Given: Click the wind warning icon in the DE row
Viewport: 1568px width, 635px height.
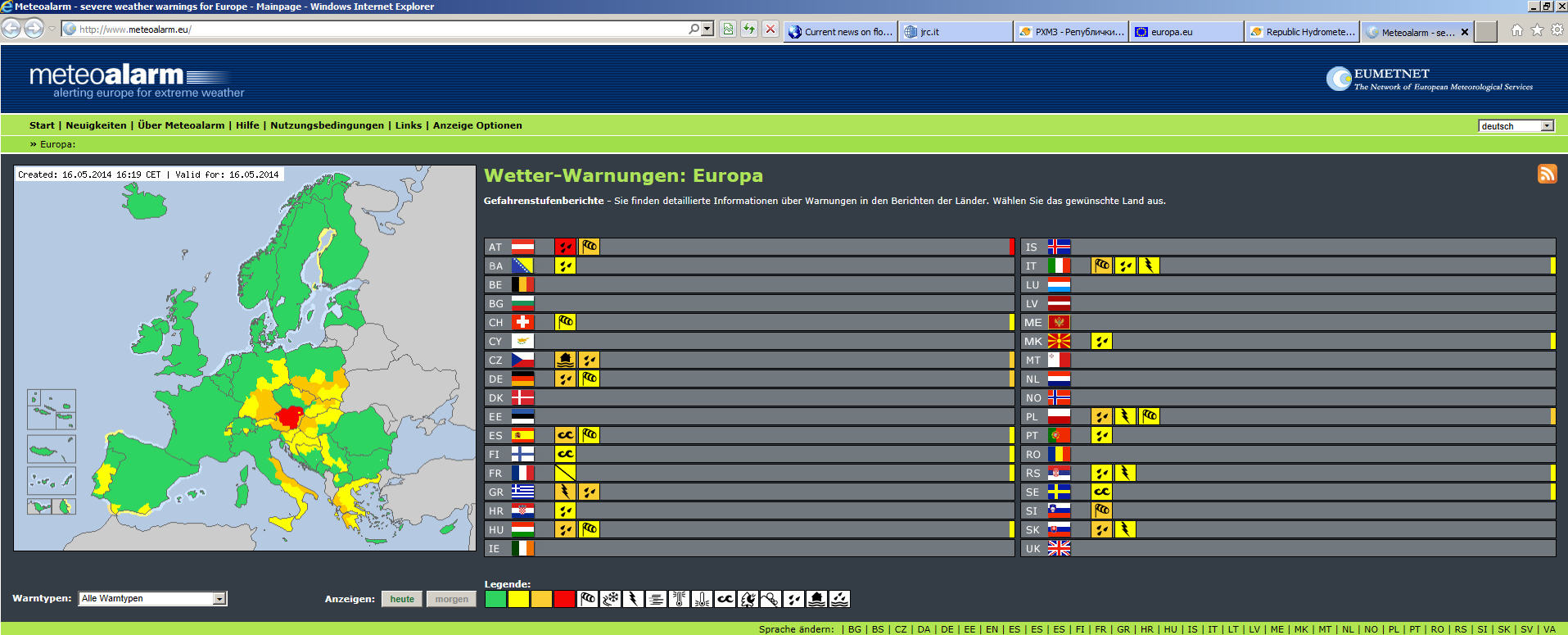Looking at the screenshot, I should coord(589,379).
